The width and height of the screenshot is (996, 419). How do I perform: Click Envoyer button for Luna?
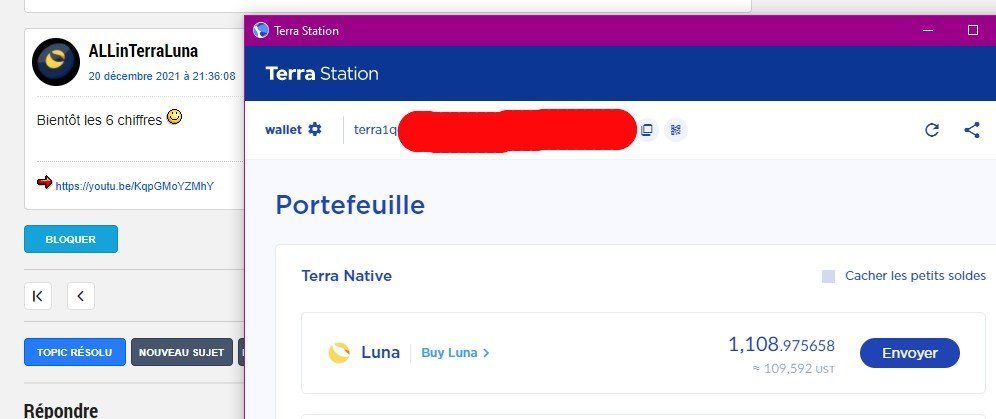[910, 353]
